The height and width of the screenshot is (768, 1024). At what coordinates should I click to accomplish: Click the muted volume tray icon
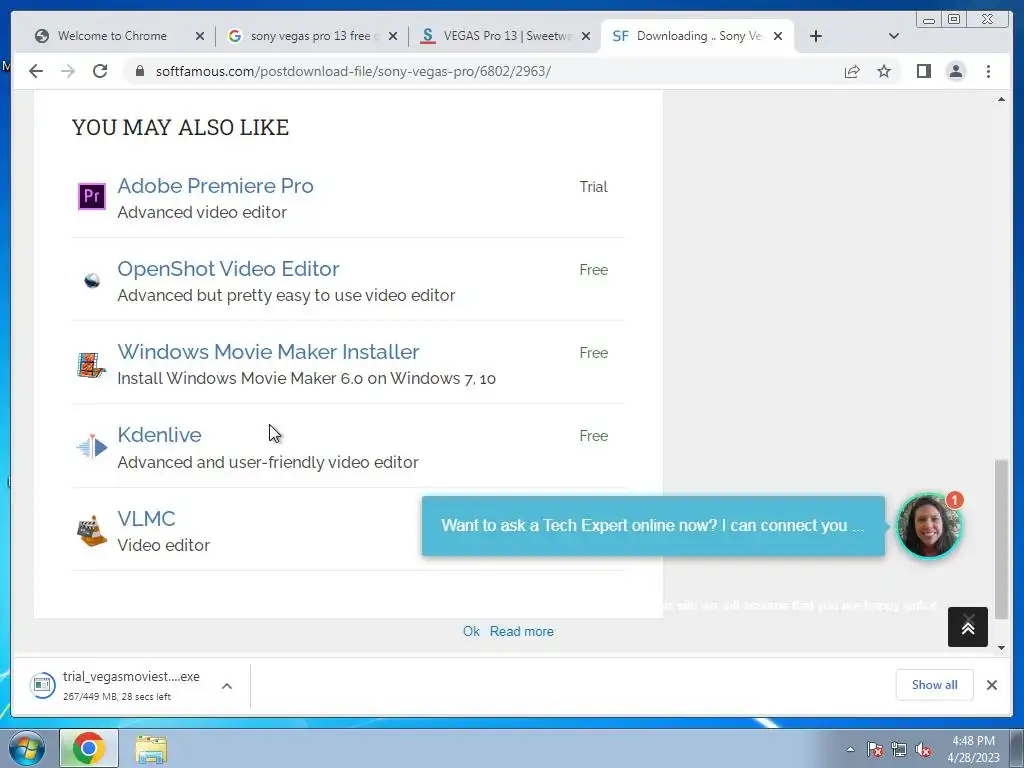[923, 749]
